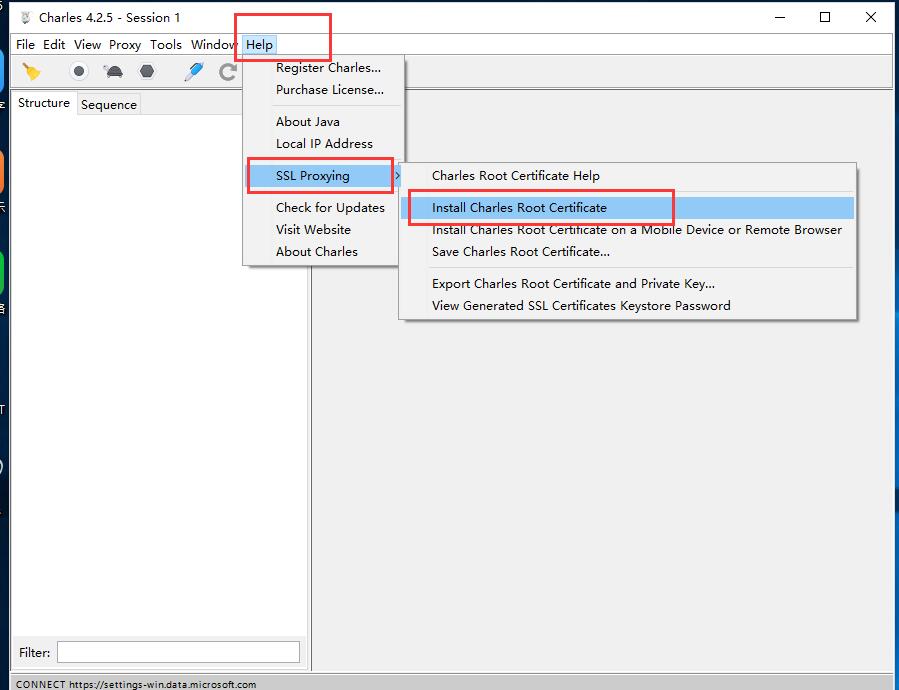Click the hexagon breakpoints icon
899x690 pixels.
coord(147,72)
